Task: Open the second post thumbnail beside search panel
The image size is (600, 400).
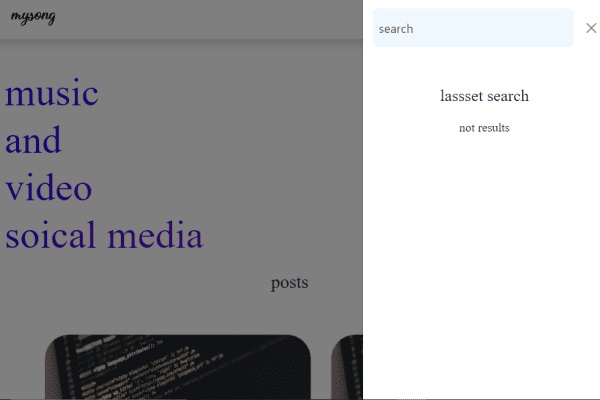Action: click(x=347, y=367)
